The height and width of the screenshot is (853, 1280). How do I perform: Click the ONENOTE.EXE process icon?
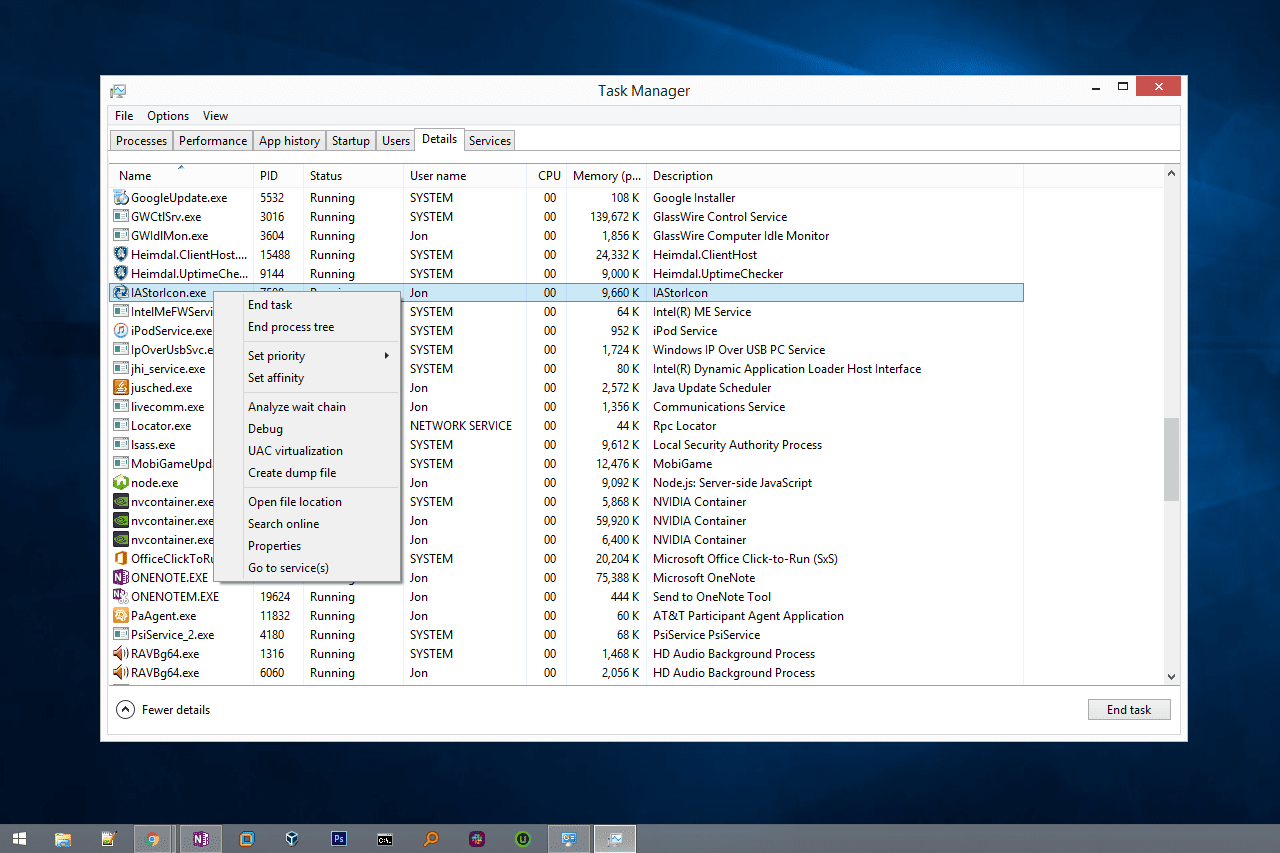coord(121,577)
